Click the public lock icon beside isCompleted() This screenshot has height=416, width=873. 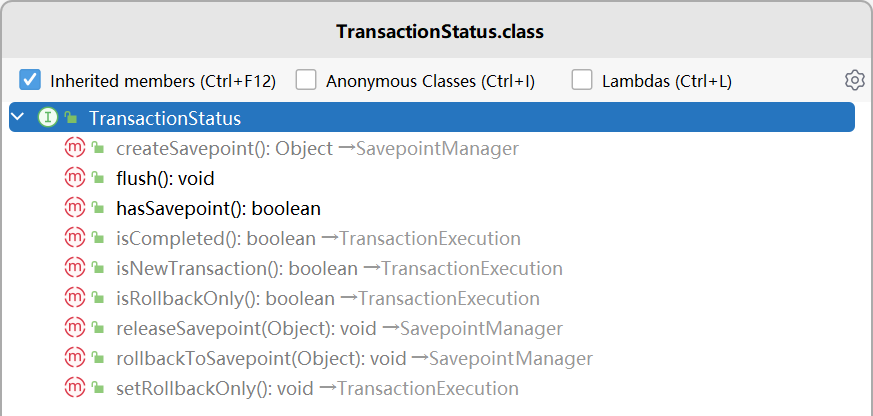point(98,238)
